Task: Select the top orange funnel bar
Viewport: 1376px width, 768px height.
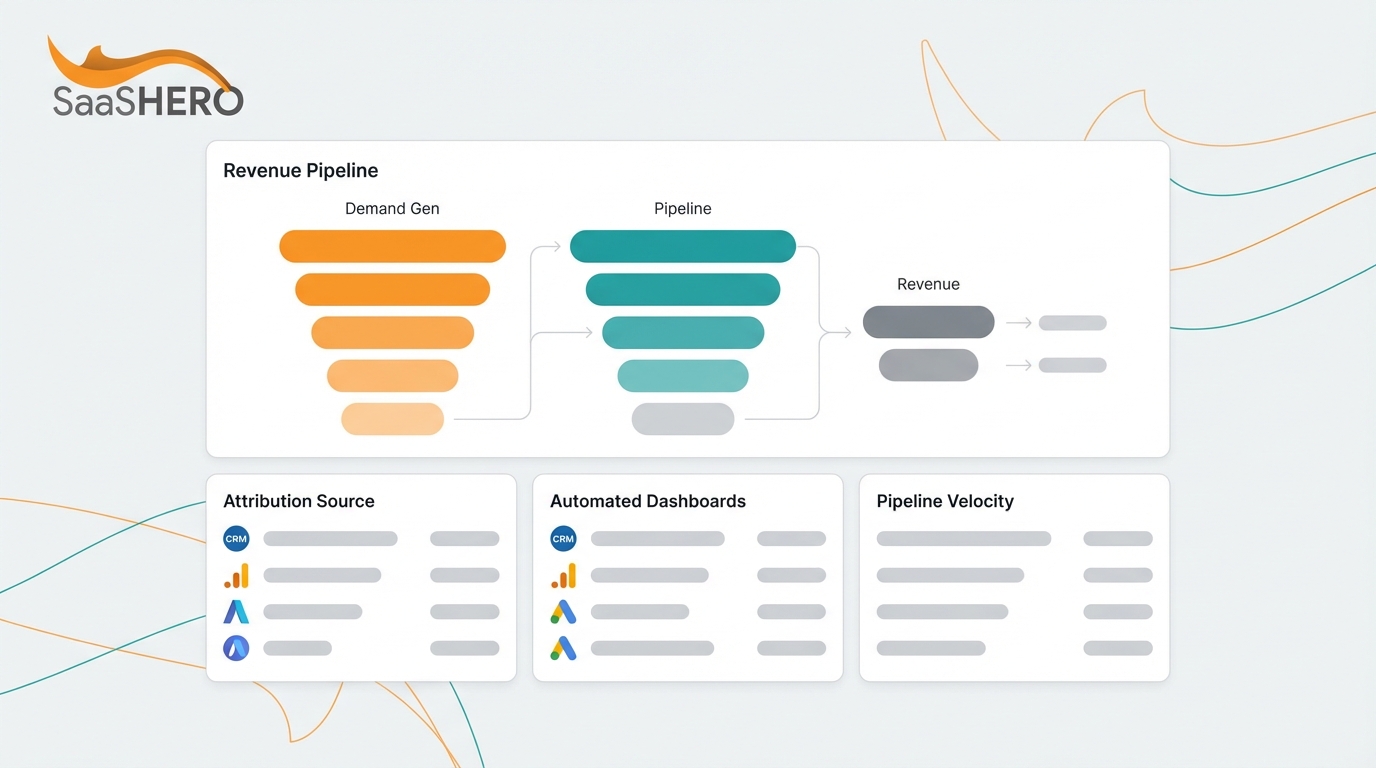Action: click(392, 246)
